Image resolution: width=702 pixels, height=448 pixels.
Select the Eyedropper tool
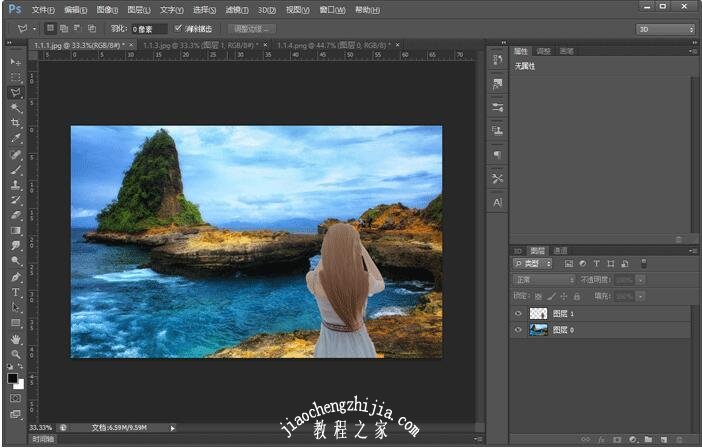(x=16, y=138)
